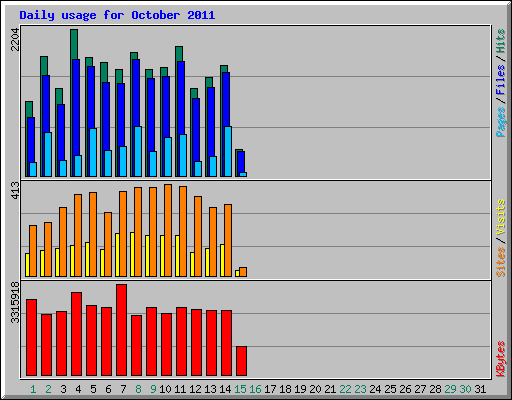Click day label 28 on the x-axis
The image size is (512, 400).
pos(435,389)
